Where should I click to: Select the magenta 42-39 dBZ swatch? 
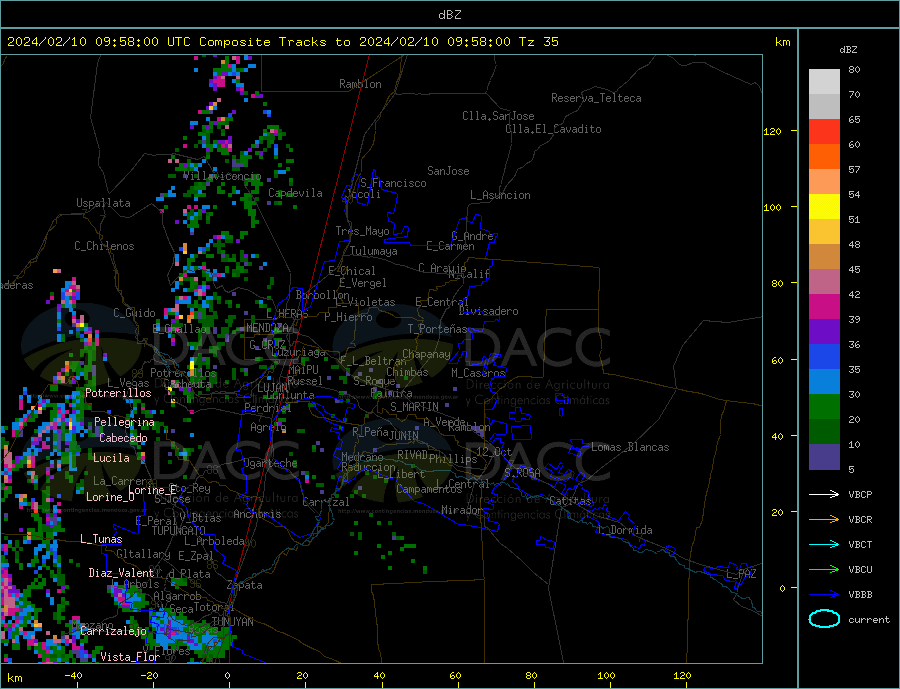(824, 307)
